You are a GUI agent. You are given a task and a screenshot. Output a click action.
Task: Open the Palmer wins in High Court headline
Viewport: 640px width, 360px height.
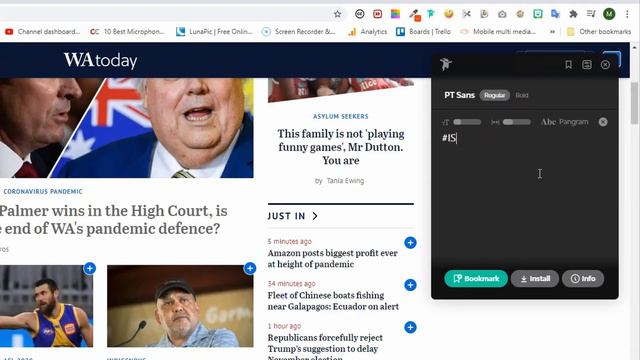(113, 220)
